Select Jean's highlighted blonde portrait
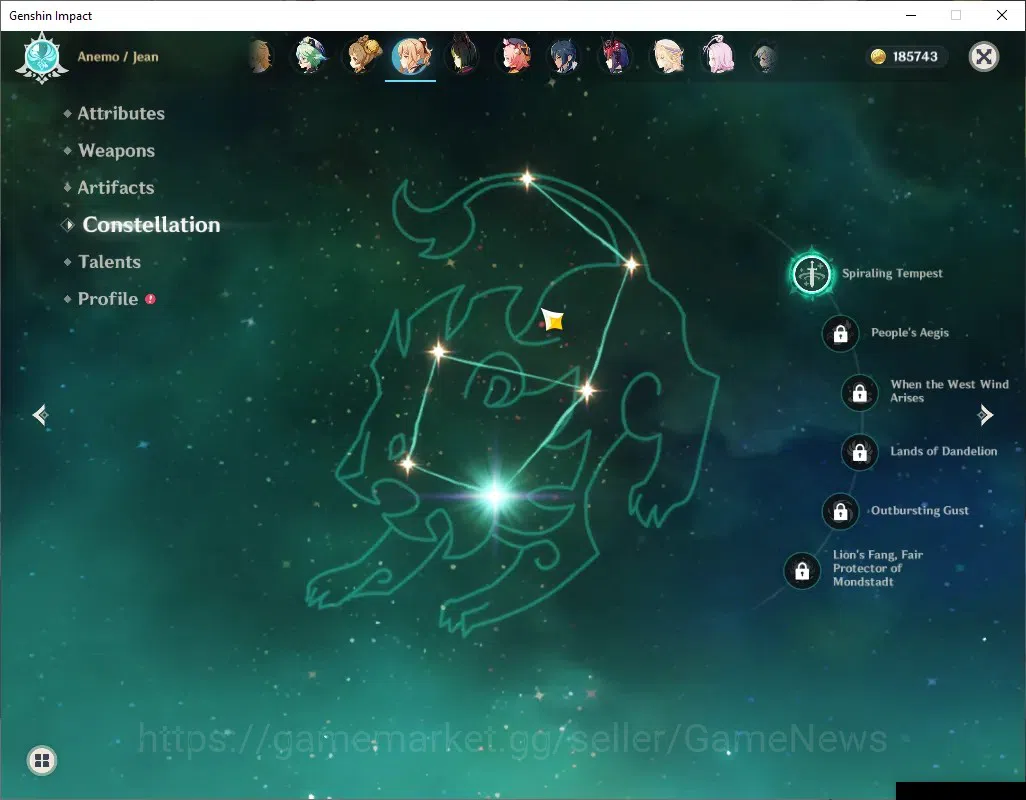1026x800 pixels. [411, 56]
